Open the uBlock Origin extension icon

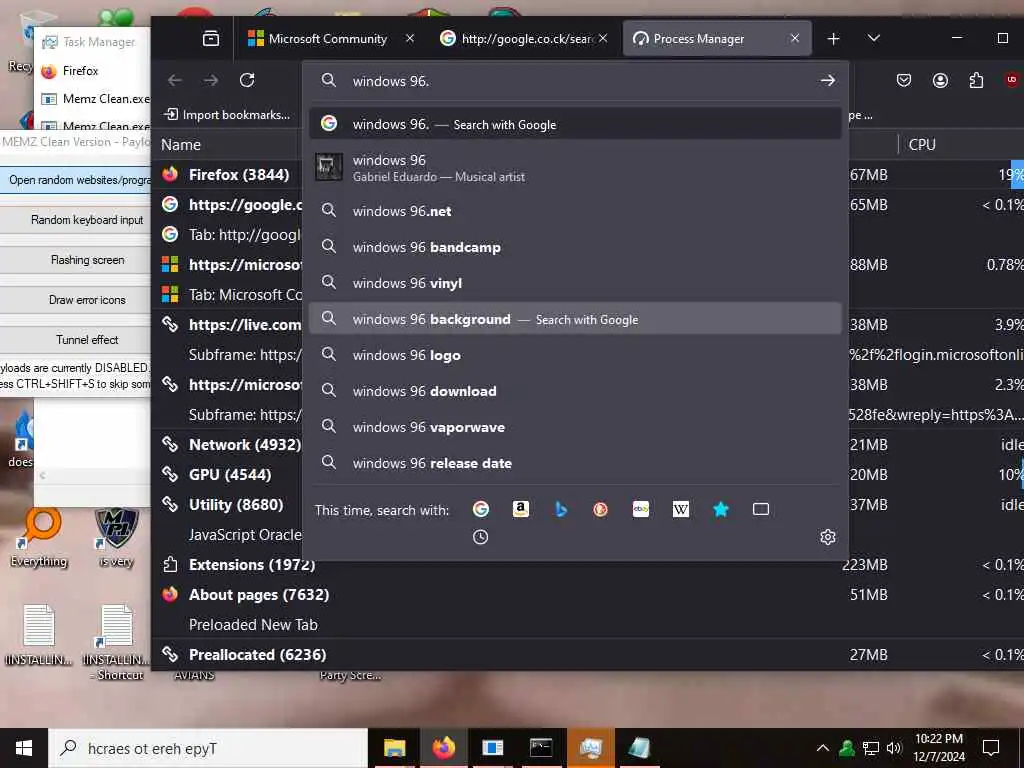pyautogui.click(x=1012, y=80)
